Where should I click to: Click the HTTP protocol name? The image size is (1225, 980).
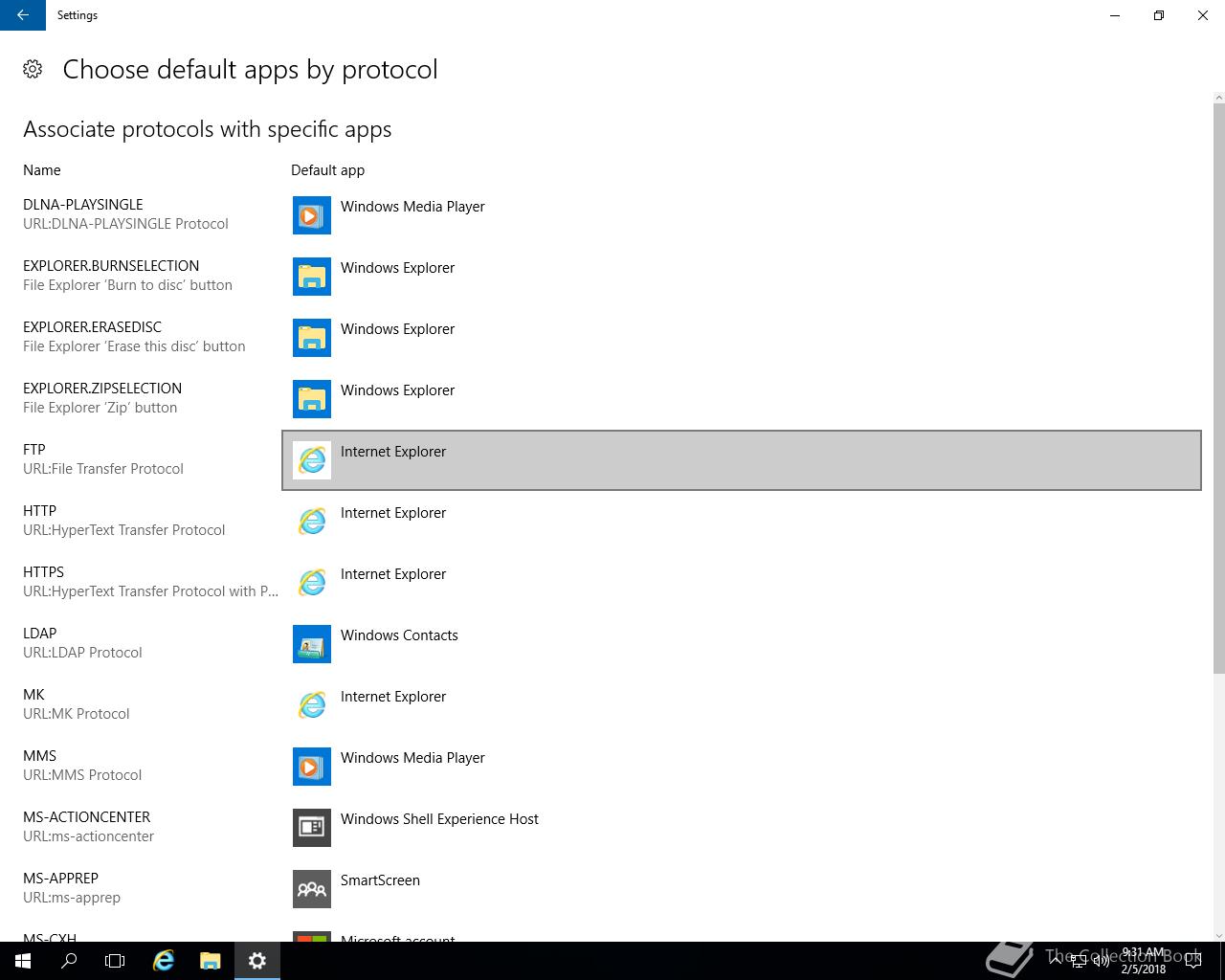click(40, 511)
